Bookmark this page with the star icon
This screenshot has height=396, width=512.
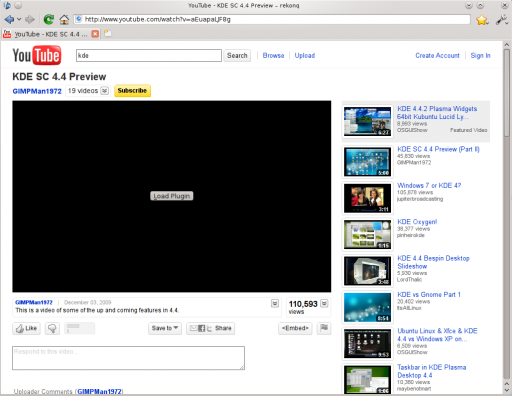(482, 20)
